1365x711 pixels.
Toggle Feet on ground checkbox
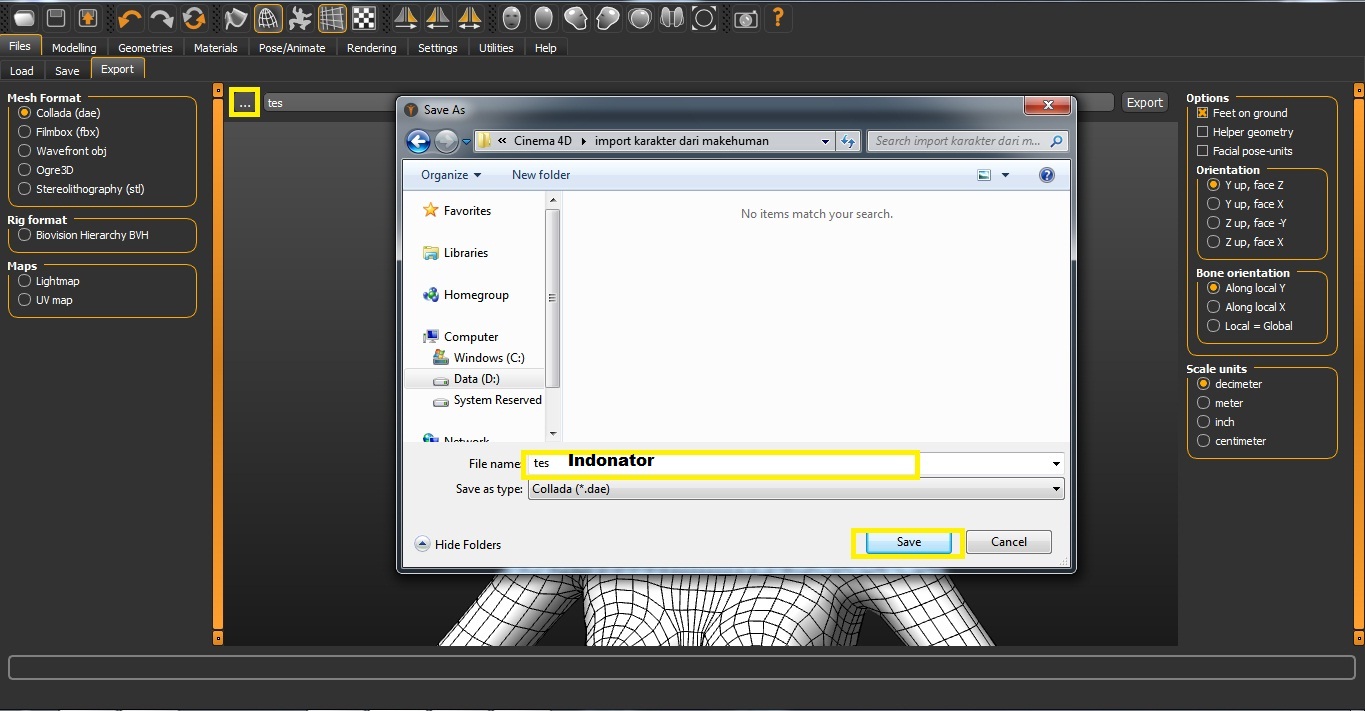click(x=1203, y=113)
